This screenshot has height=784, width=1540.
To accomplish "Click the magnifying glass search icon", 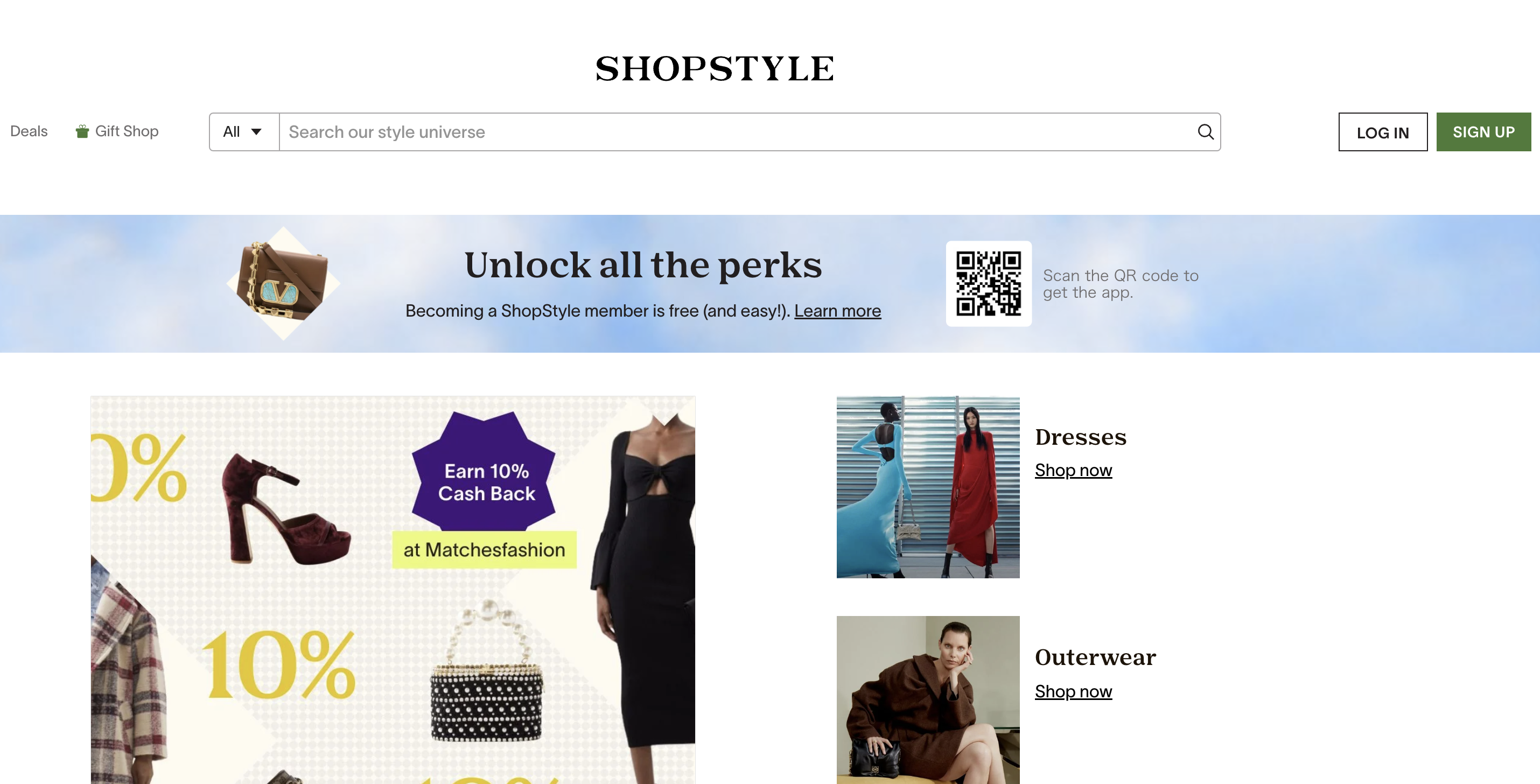I will click(x=1205, y=131).
